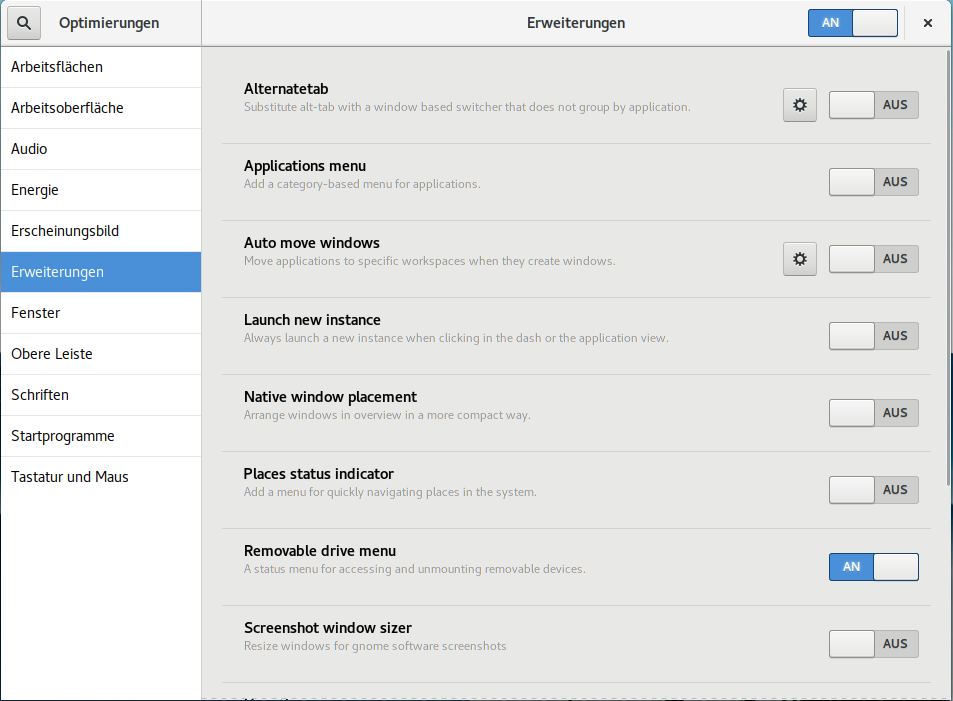
Task: Enable Native window placement toggle
Action: (873, 413)
